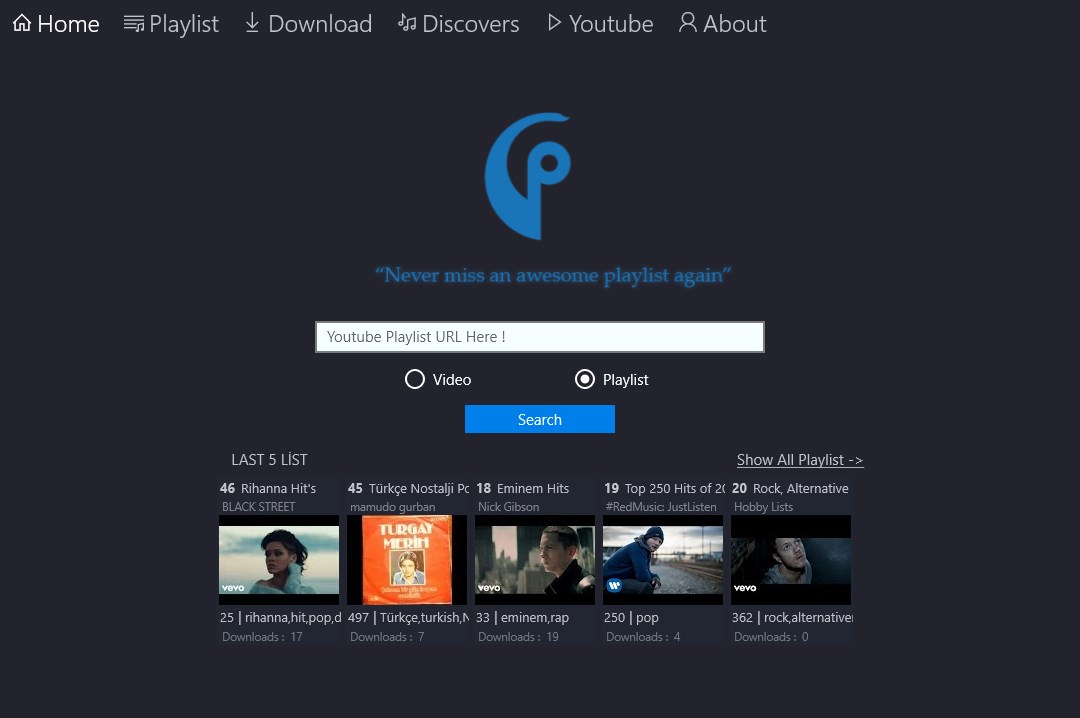Open the Rock, Alternative playlist thumbnail
Viewport: 1080px width, 718px height.
(791, 560)
